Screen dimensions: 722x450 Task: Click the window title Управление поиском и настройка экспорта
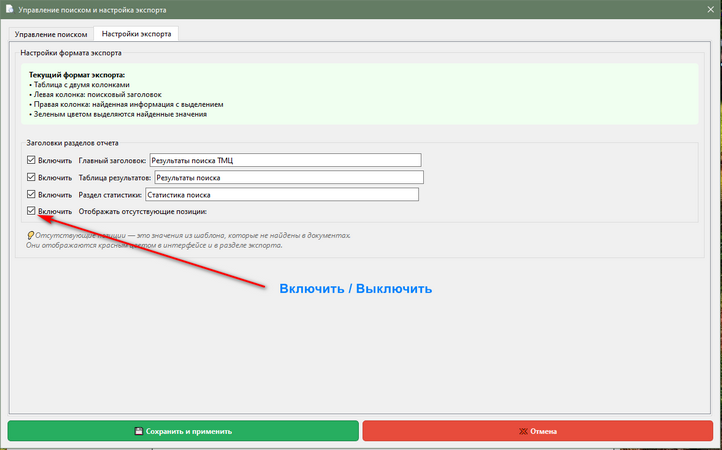[93, 10]
